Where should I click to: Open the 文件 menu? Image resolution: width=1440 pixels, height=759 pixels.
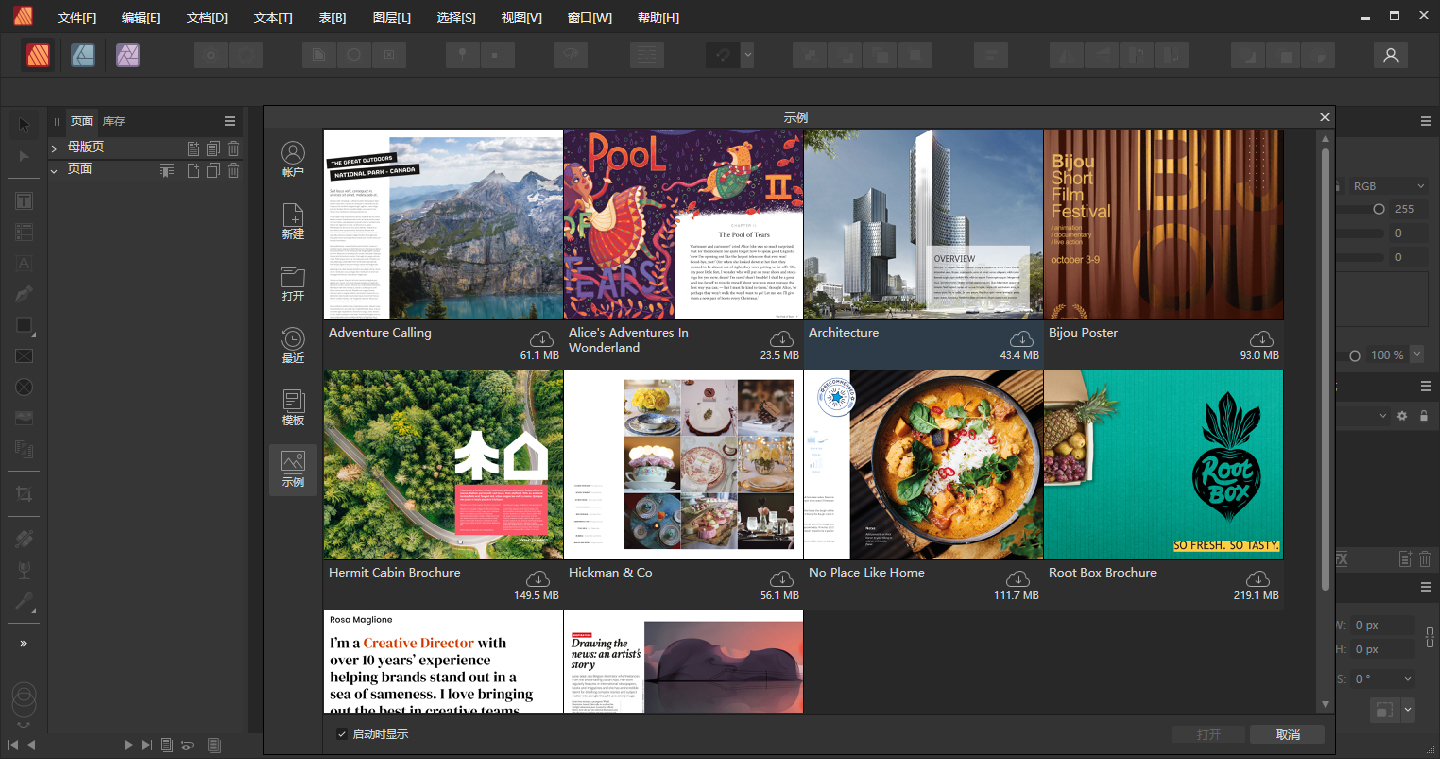(x=77, y=17)
